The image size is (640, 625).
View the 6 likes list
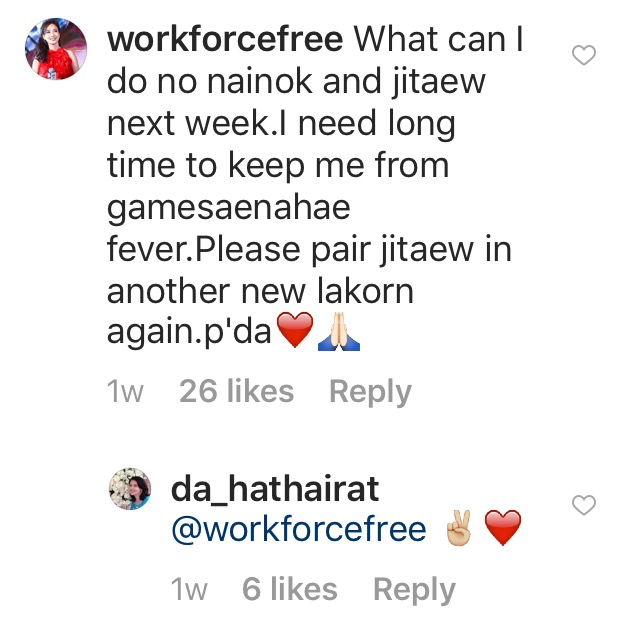pyautogui.click(x=290, y=589)
